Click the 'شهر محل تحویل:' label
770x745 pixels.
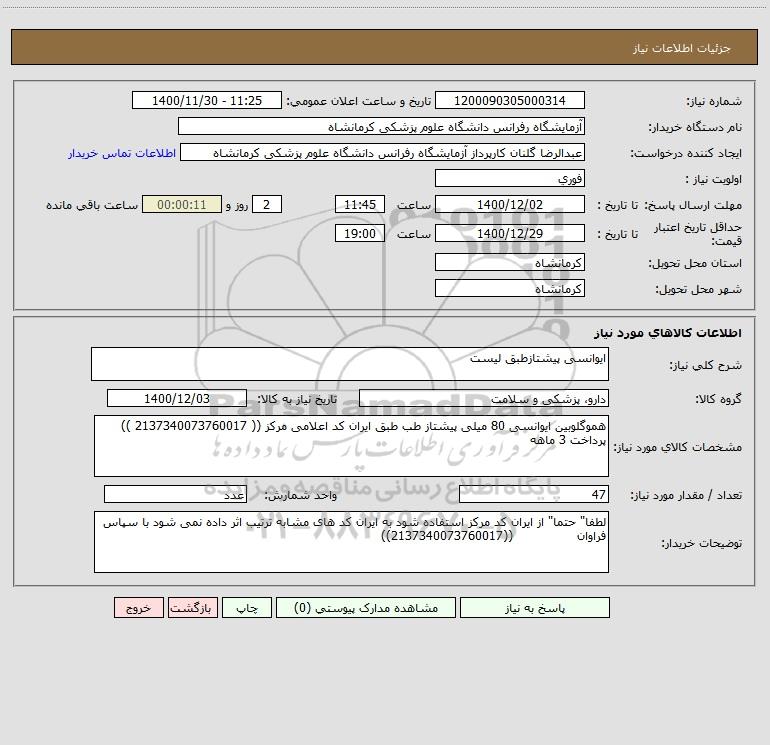coord(699,290)
